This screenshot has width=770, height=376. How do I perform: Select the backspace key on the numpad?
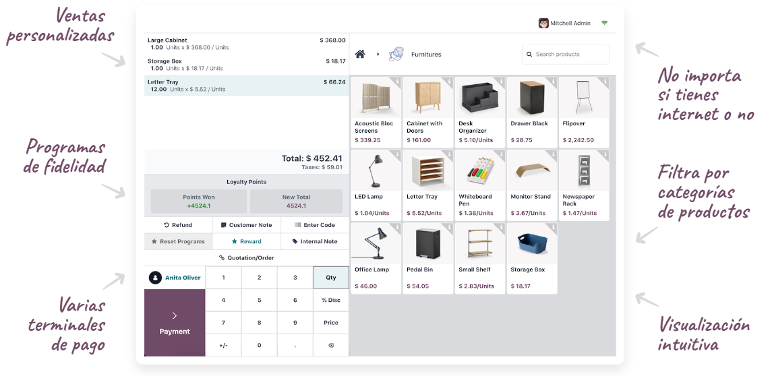(x=331, y=345)
